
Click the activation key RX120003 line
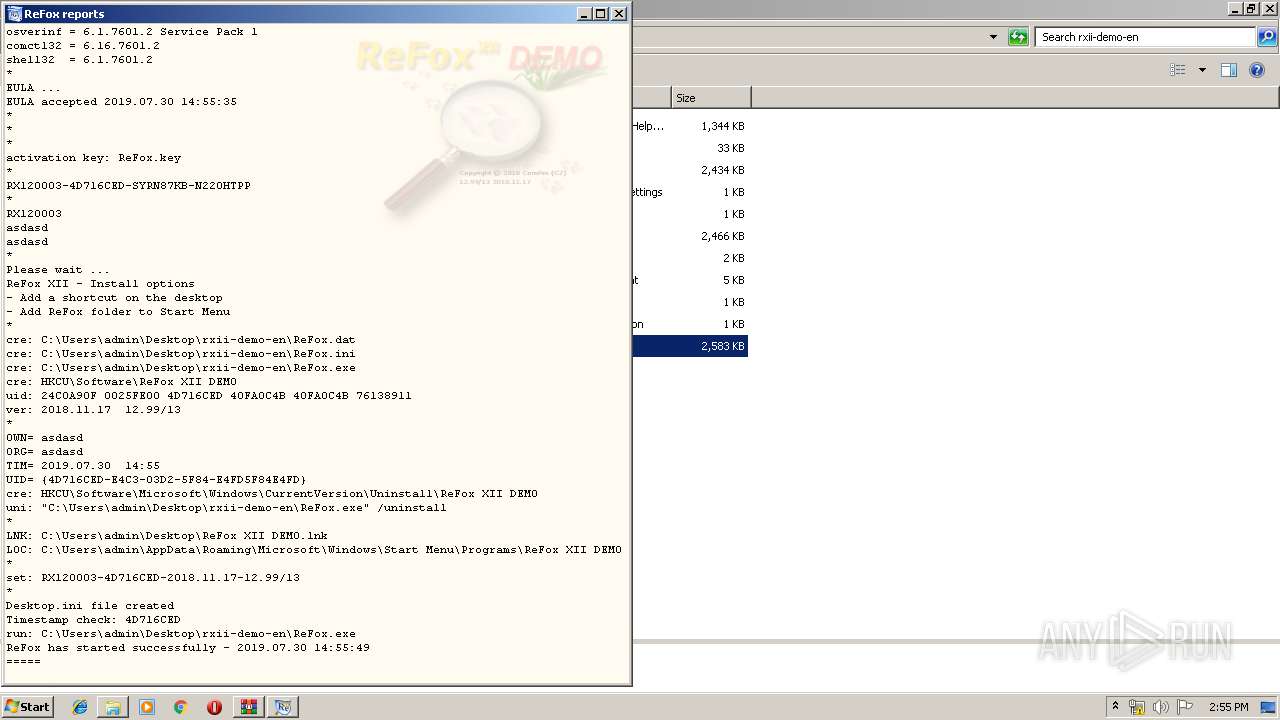[x=128, y=186]
